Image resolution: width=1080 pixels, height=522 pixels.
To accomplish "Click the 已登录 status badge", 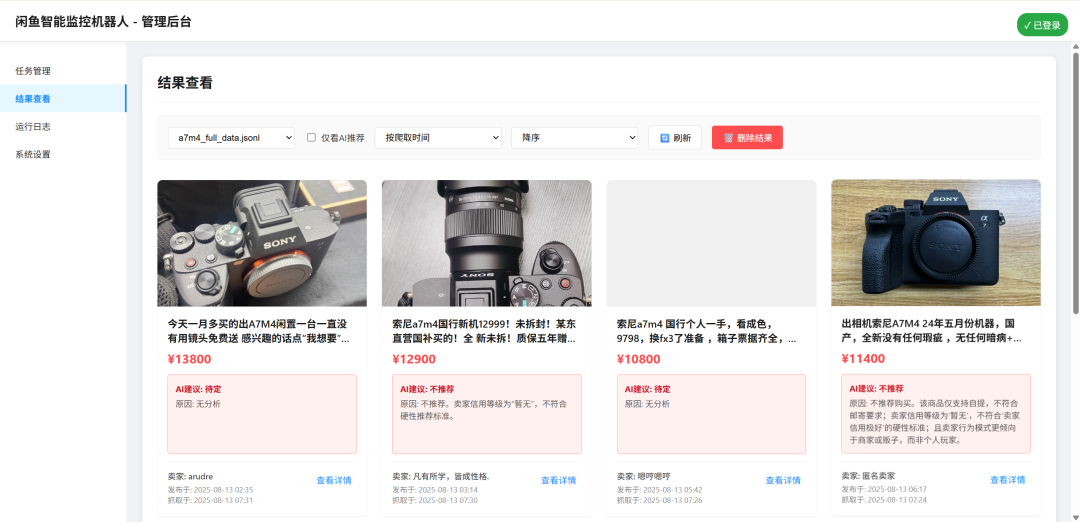I will coord(1042,25).
